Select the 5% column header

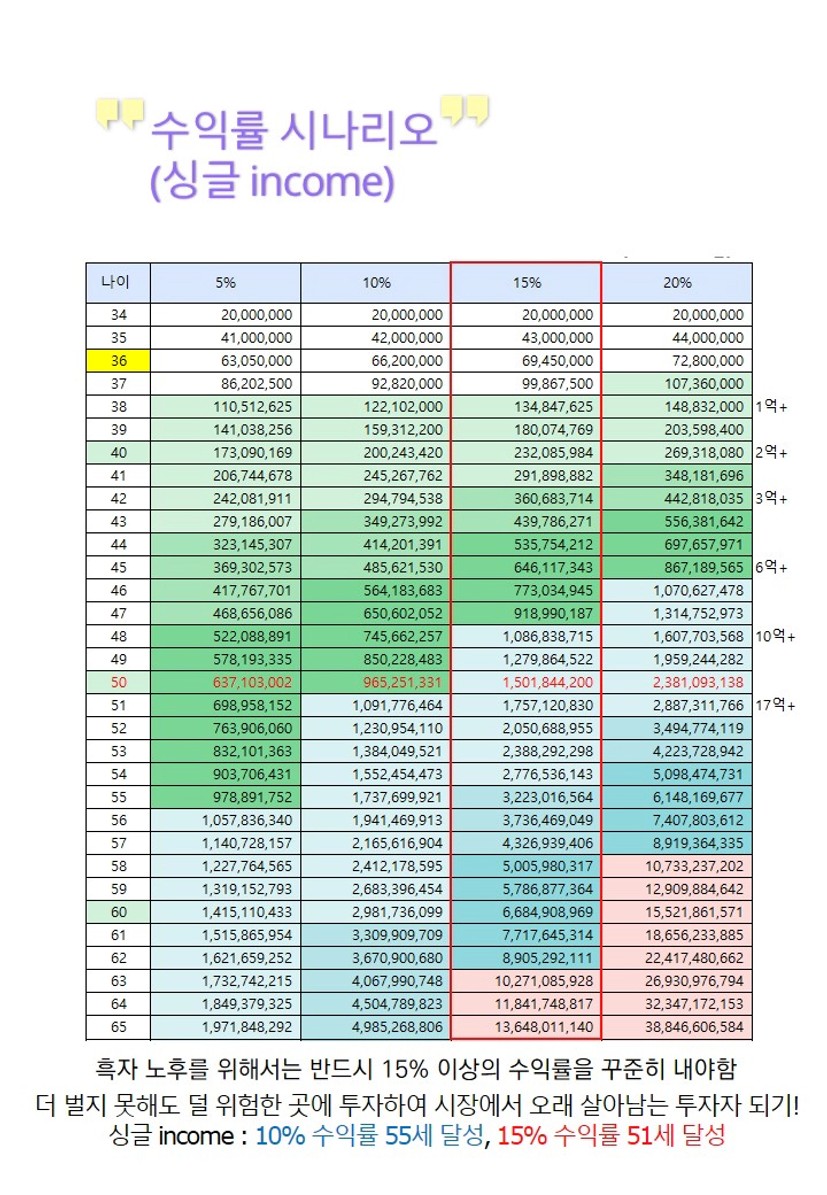coord(225,283)
